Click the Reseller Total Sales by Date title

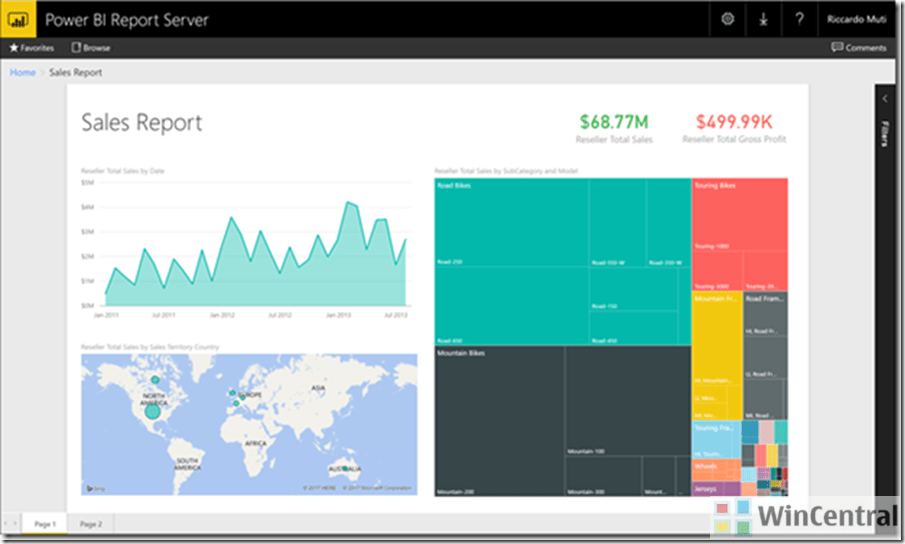coord(122,171)
